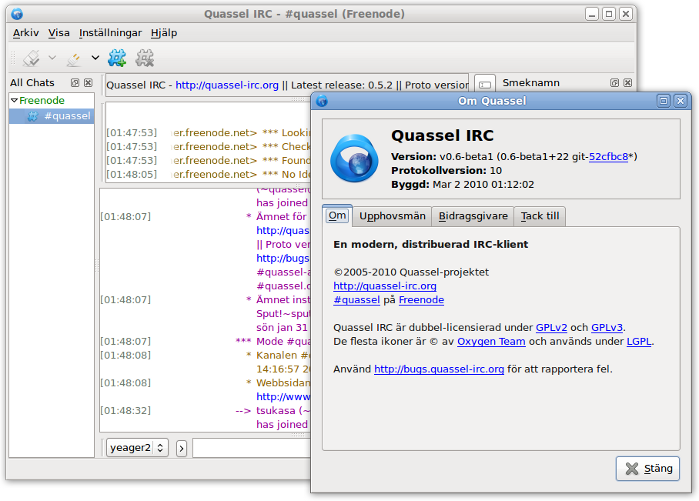Open the LGPL license link
Screen dimensions: 699x501
(639, 341)
